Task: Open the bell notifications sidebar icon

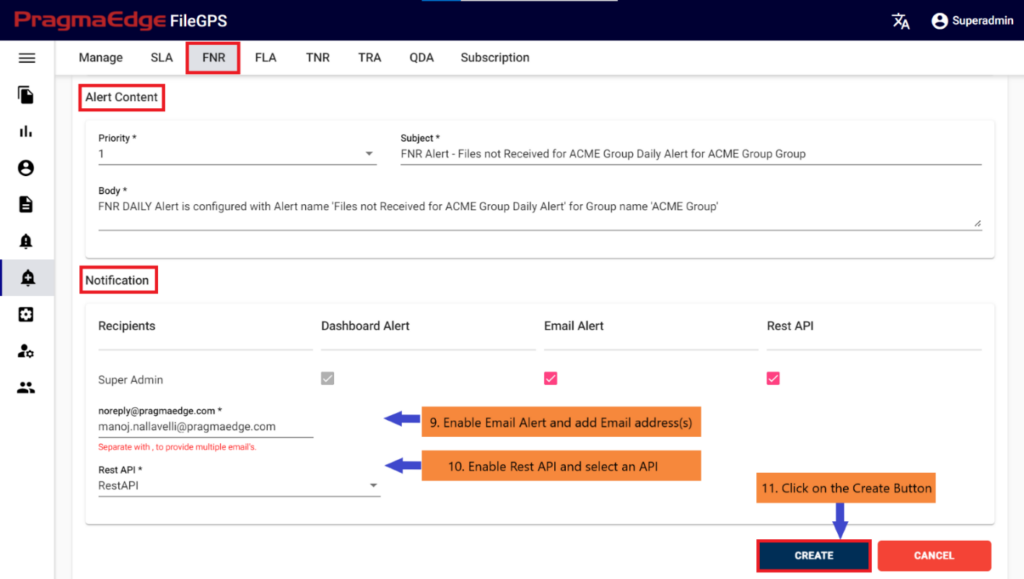Action: [26, 242]
